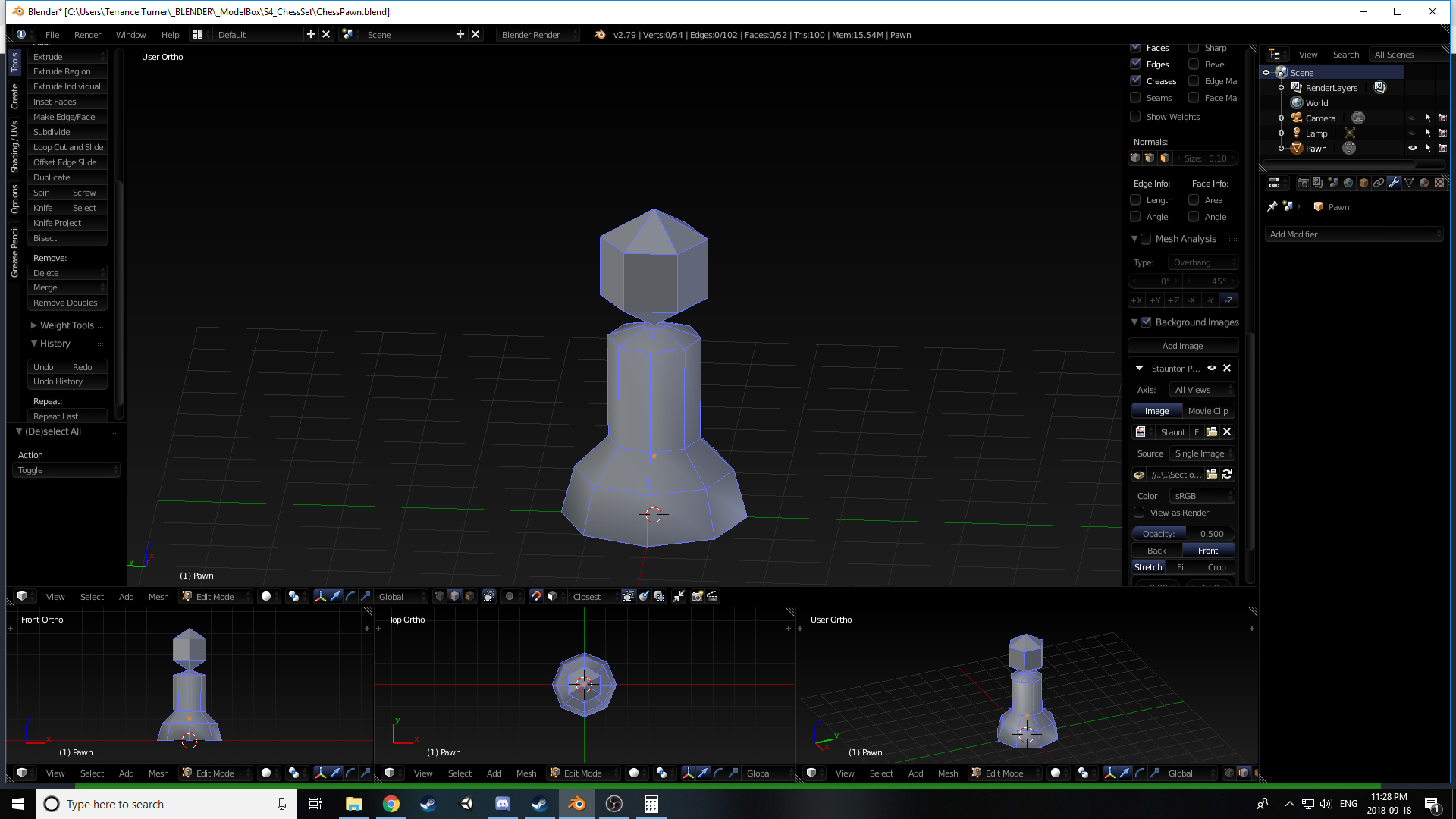Uncheck the Creases overlay checkbox
The width and height of the screenshot is (1456, 819).
coord(1135,80)
